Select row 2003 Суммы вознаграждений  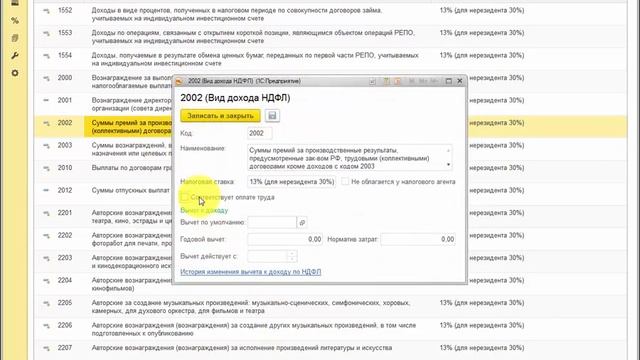point(104,149)
